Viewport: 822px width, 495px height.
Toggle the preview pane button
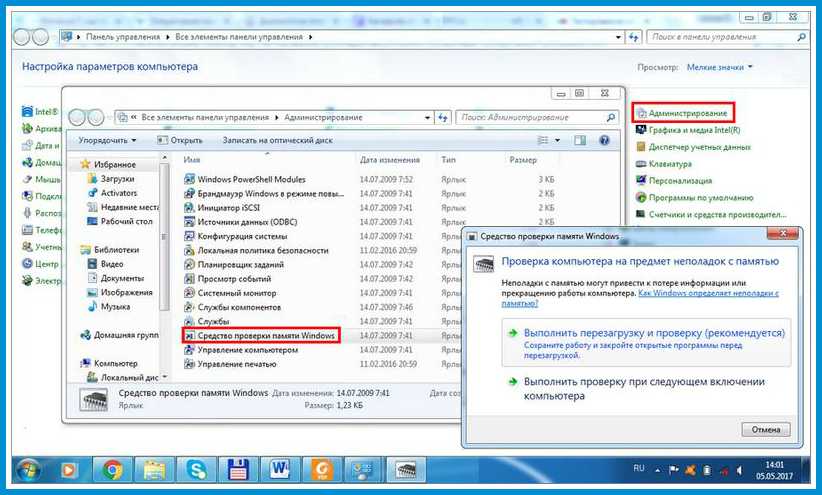pyautogui.click(x=580, y=140)
